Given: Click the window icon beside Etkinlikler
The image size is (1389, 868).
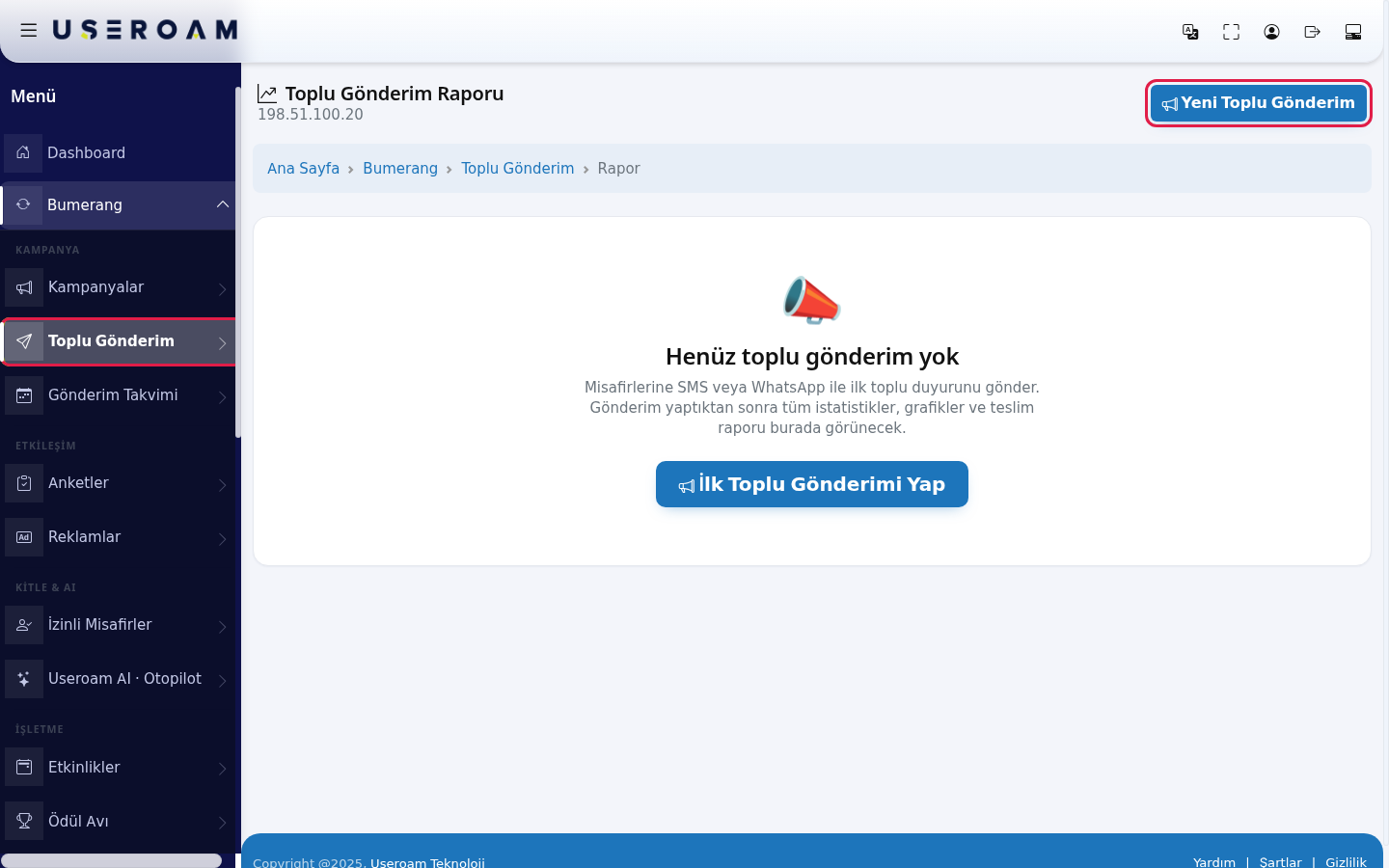Looking at the screenshot, I should pyautogui.click(x=24, y=768).
